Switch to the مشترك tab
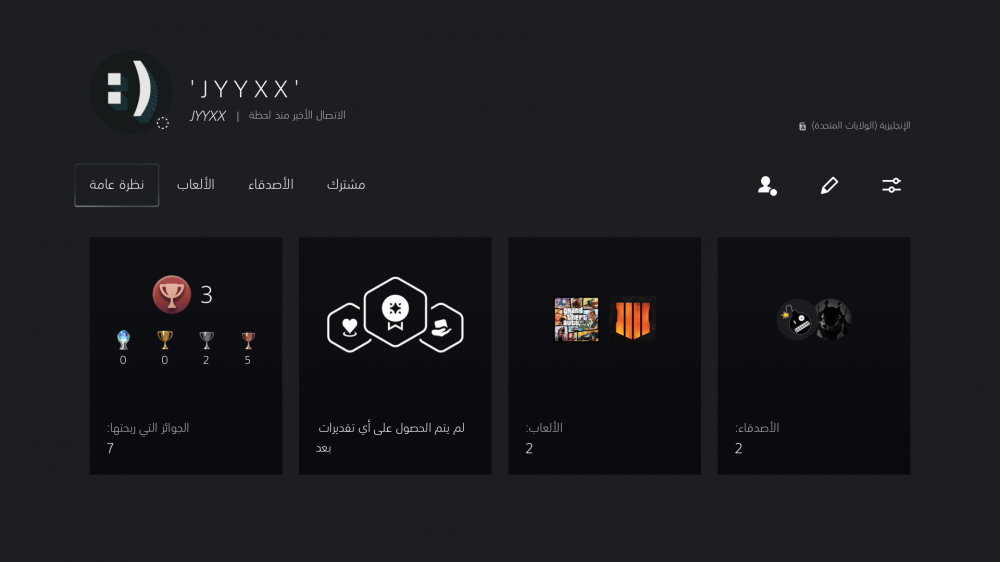This screenshot has width=1000, height=562. [346, 185]
